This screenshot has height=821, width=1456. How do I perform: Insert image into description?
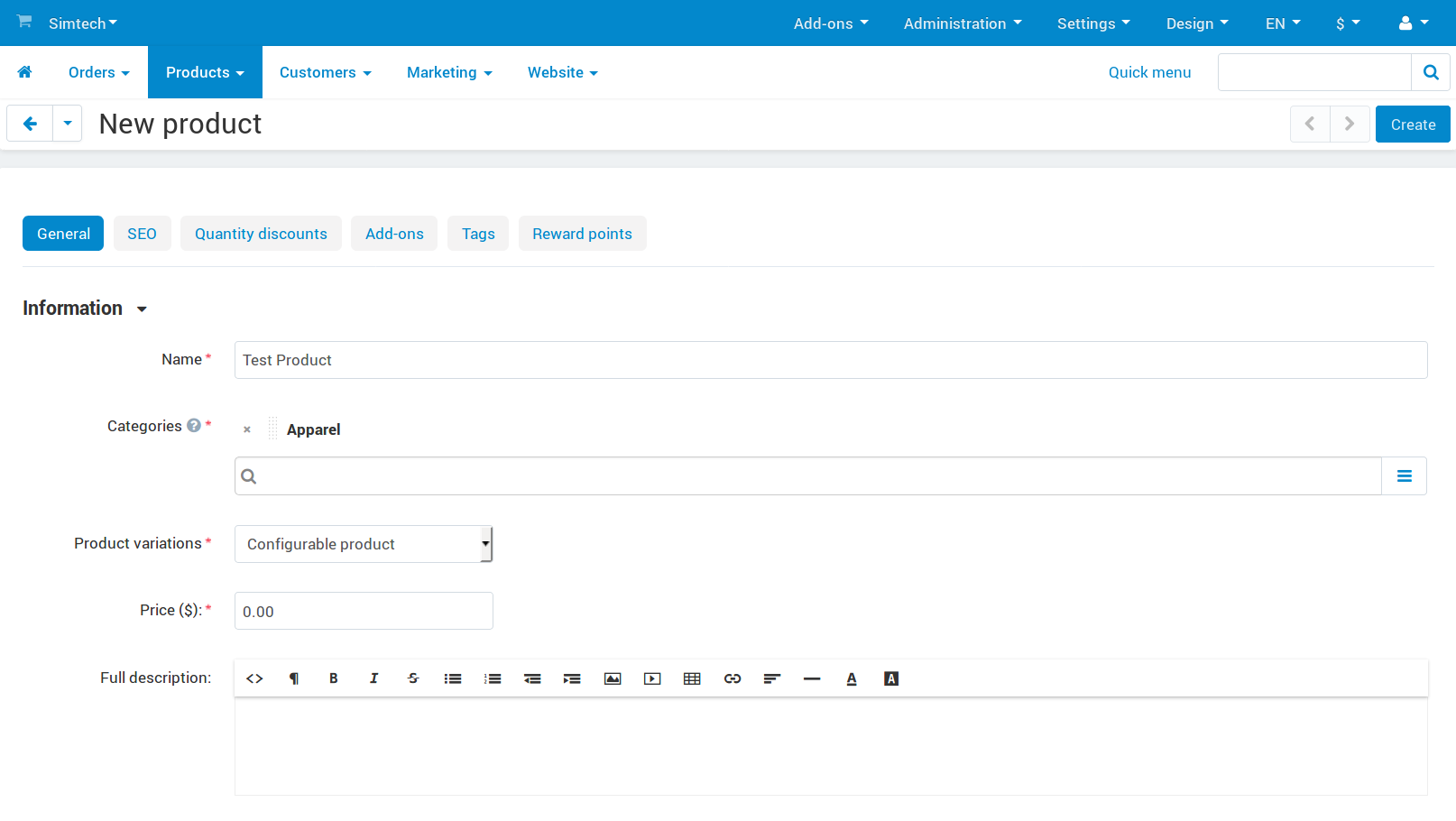click(613, 678)
